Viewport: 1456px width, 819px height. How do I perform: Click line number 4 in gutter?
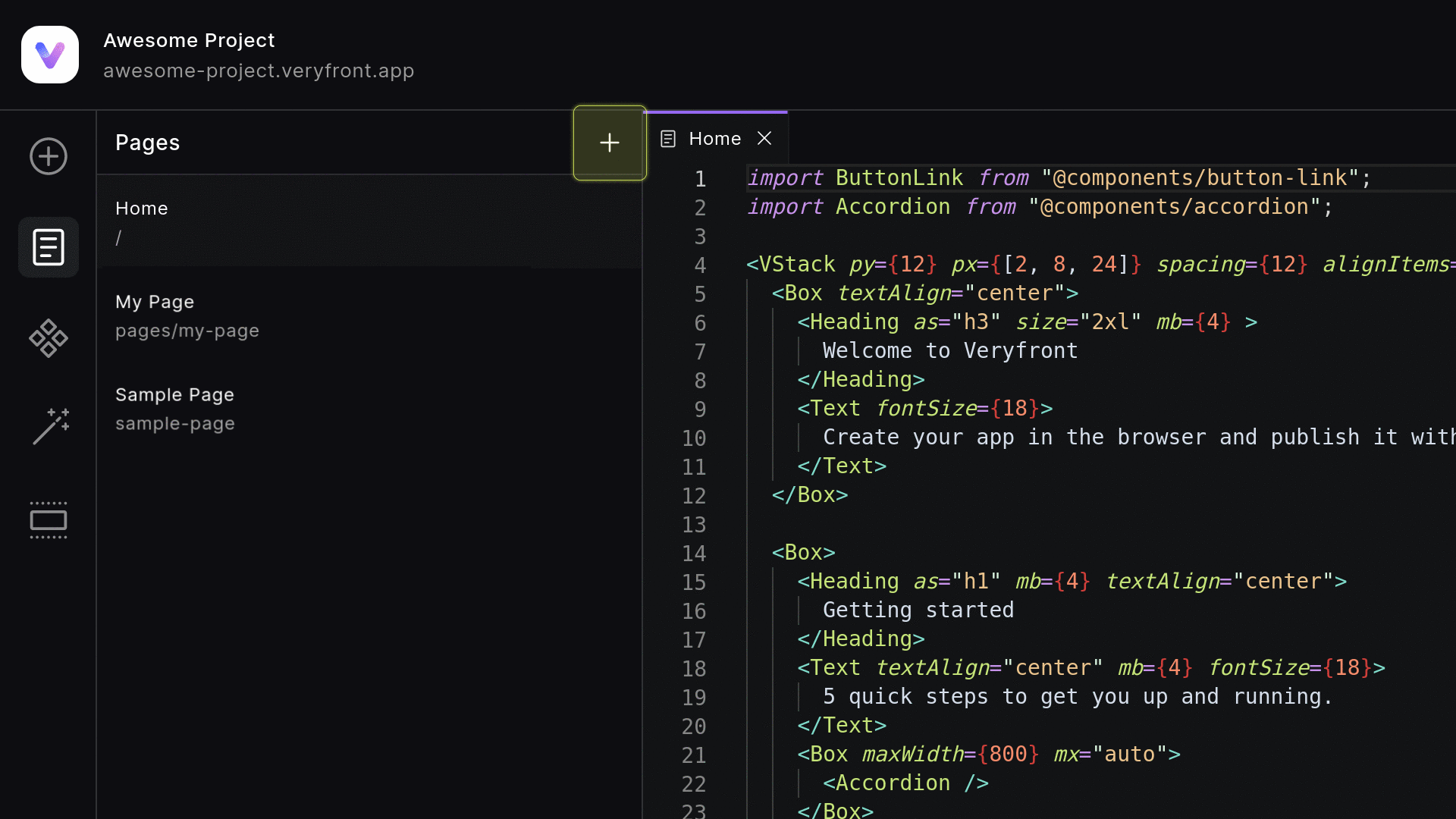click(700, 265)
